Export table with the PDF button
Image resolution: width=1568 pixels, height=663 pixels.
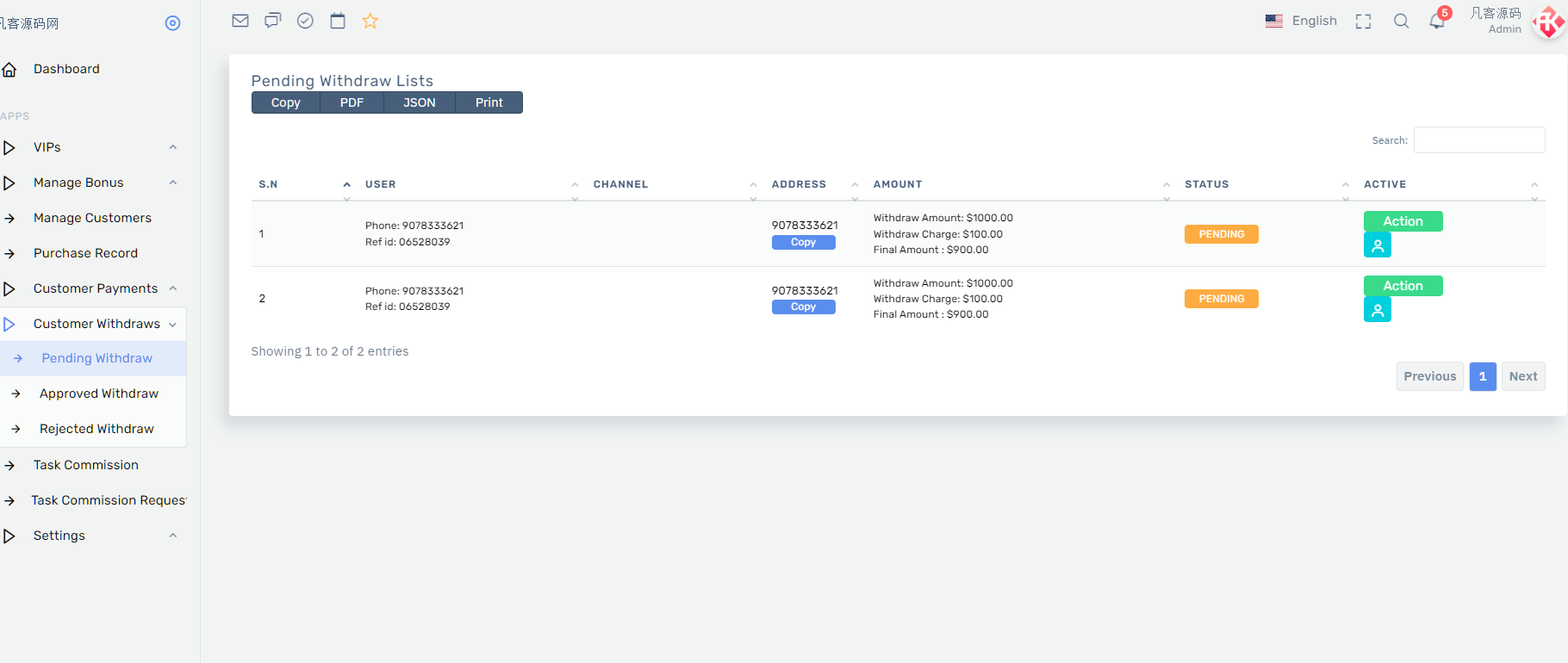352,102
